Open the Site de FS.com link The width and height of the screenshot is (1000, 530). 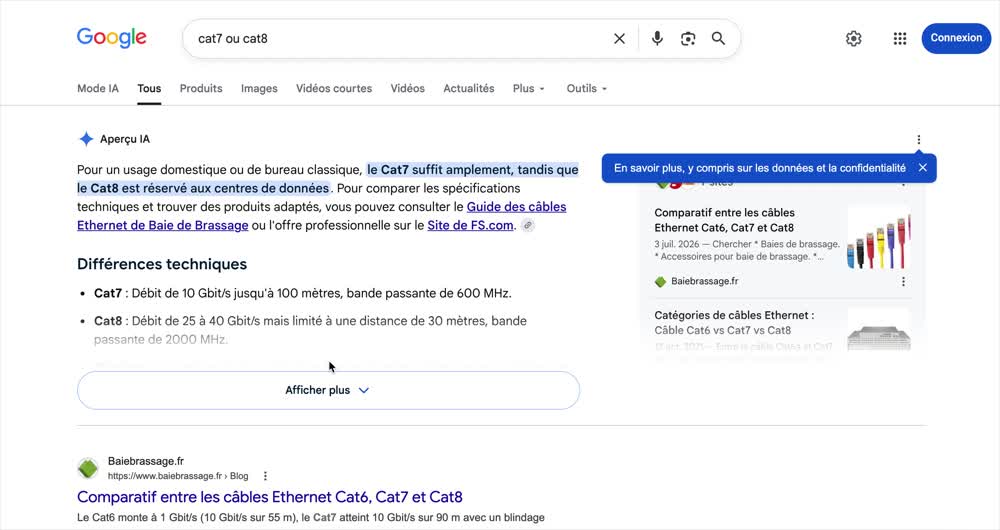pyautogui.click(x=470, y=225)
